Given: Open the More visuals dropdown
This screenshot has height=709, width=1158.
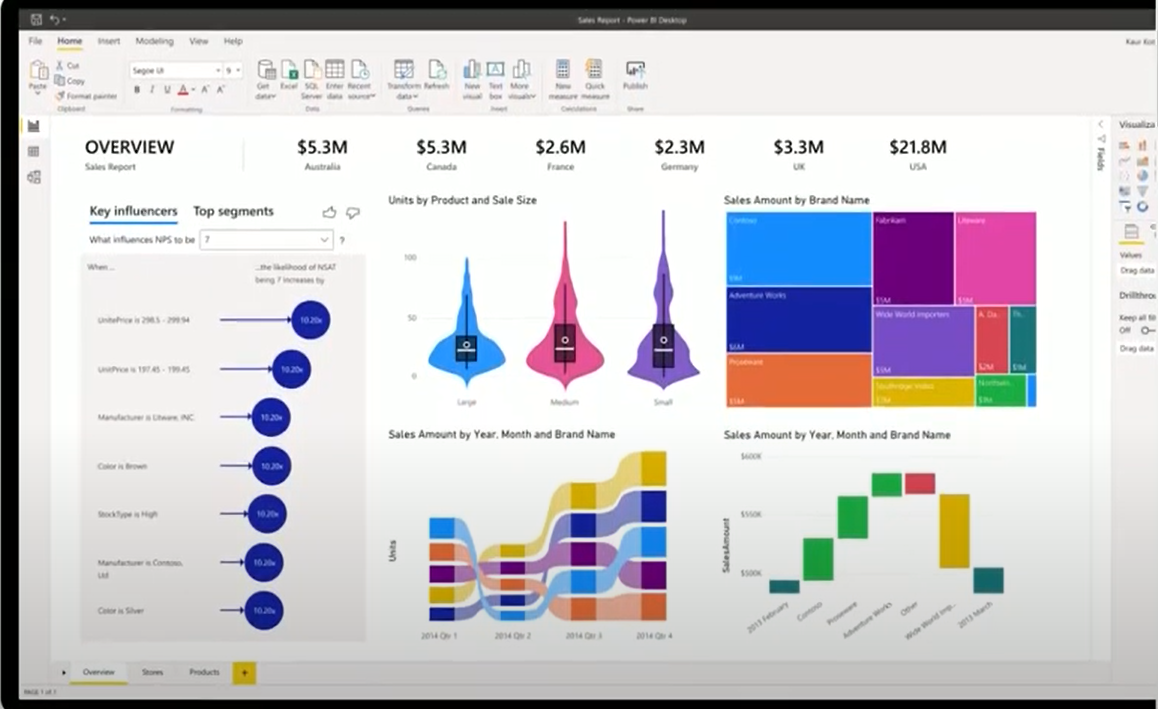Looking at the screenshot, I should [521, 91].
